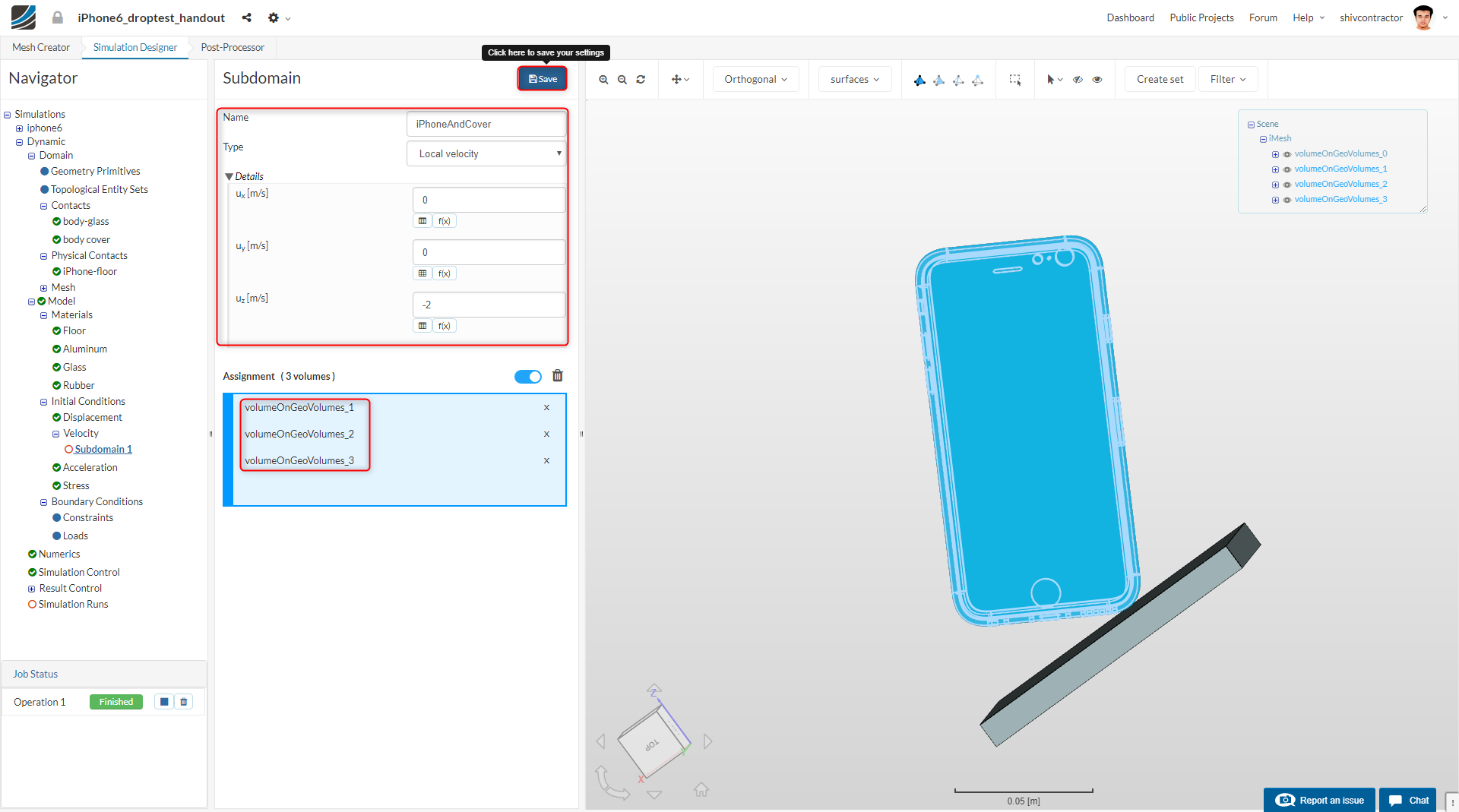The image size is (1459, 812).
Task: Delete Operation 1 job
Action: [184, 702]
